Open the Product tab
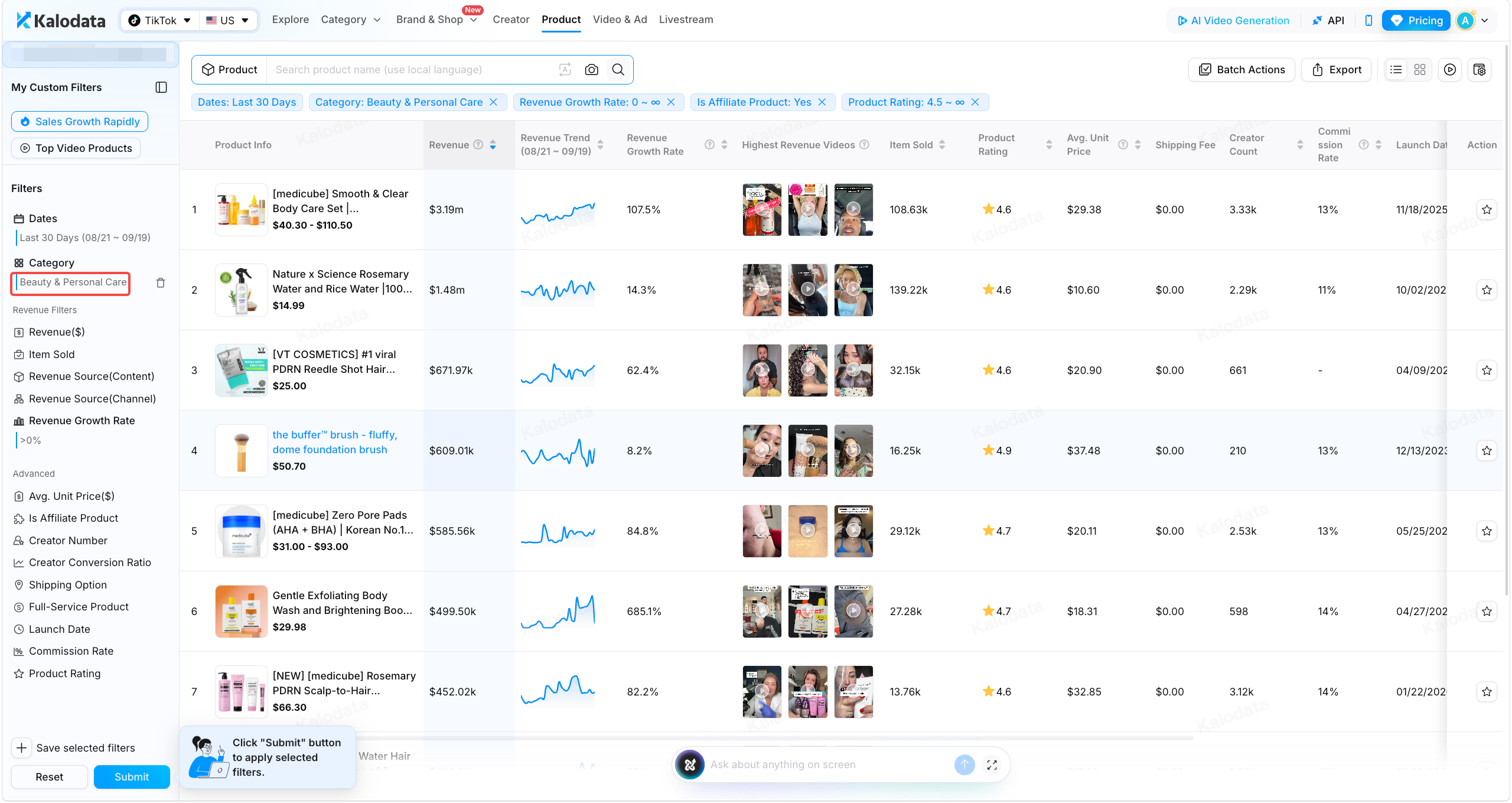The image size is (1512, 803). tap(561, 19)
